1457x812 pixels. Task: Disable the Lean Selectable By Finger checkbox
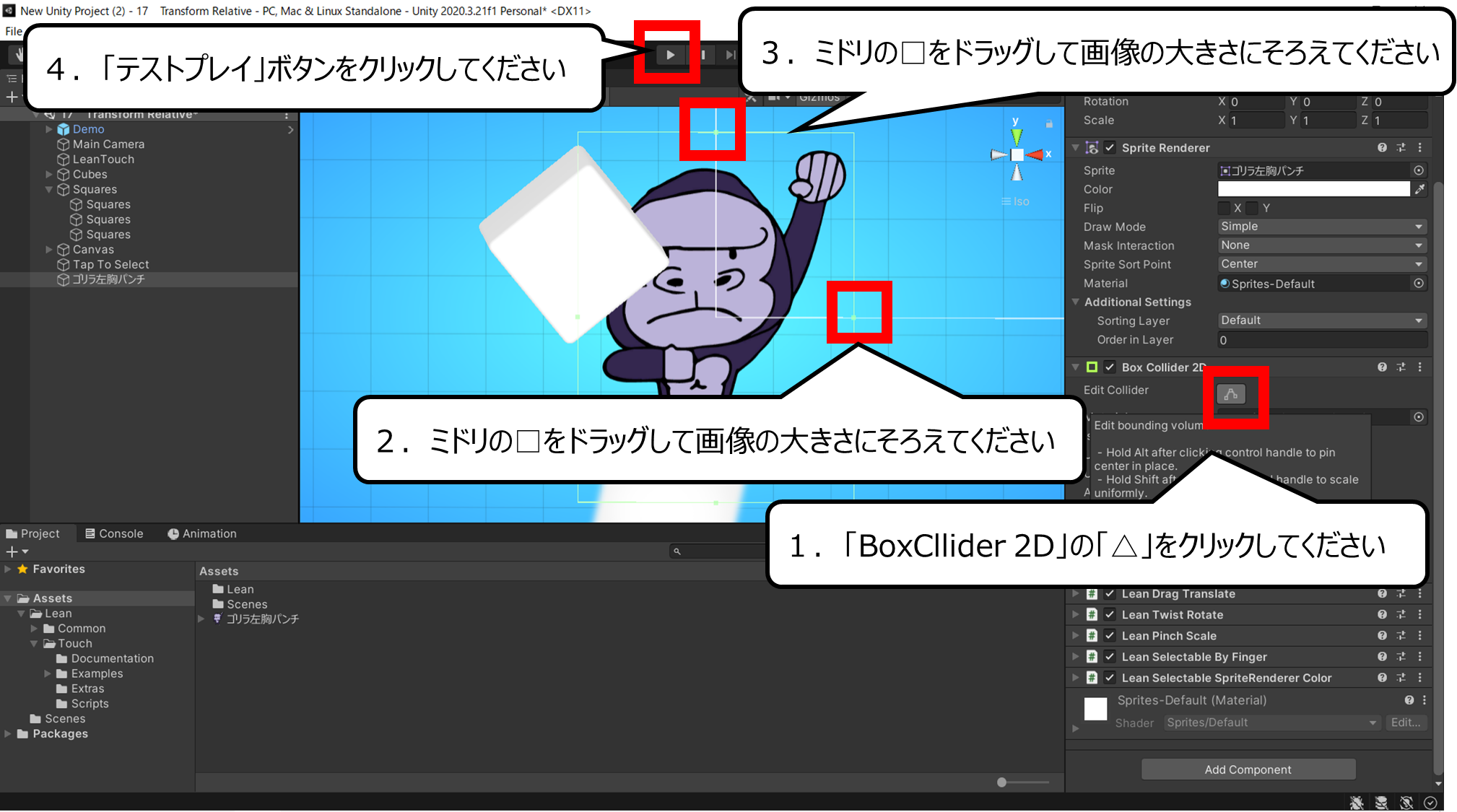tap(1110, 656)
